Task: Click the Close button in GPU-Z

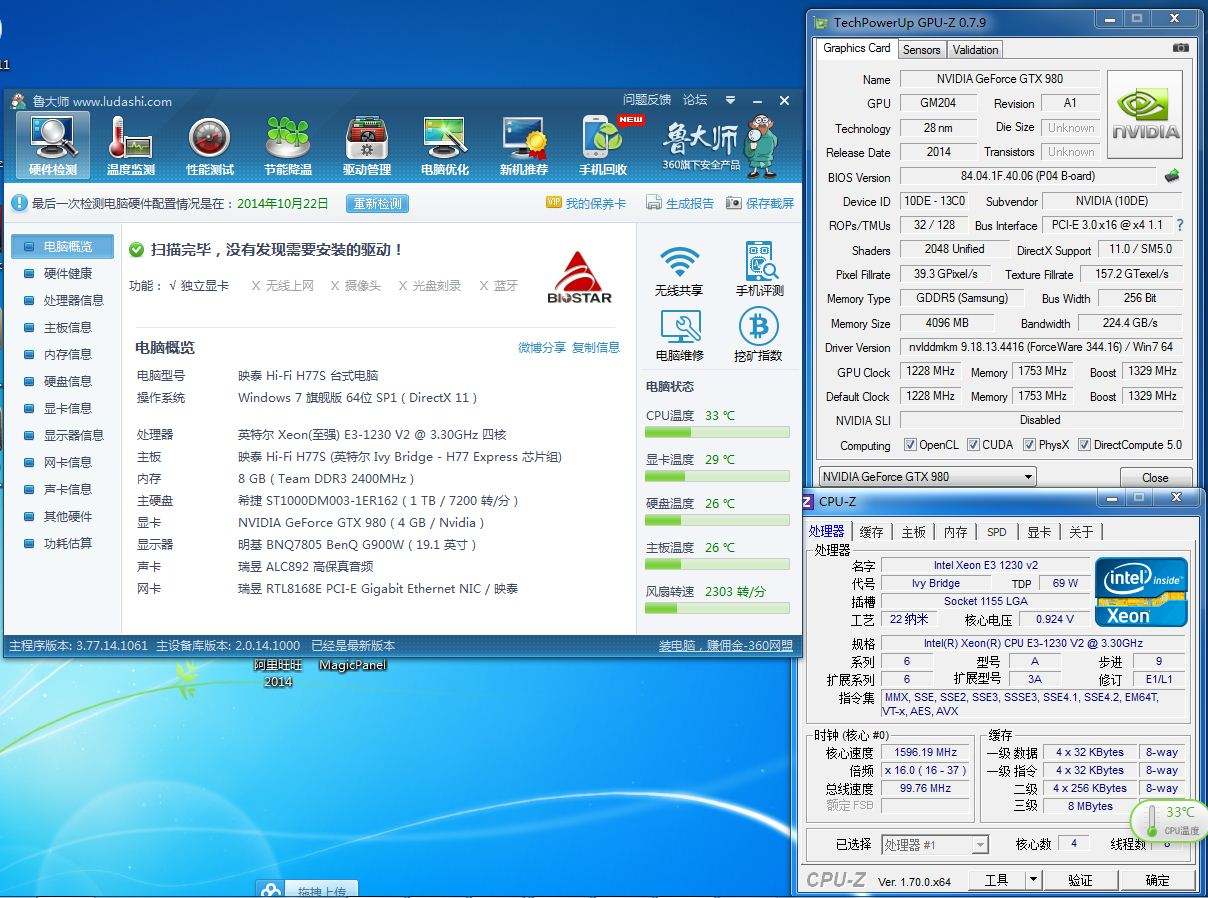Action: point(1155,477)
